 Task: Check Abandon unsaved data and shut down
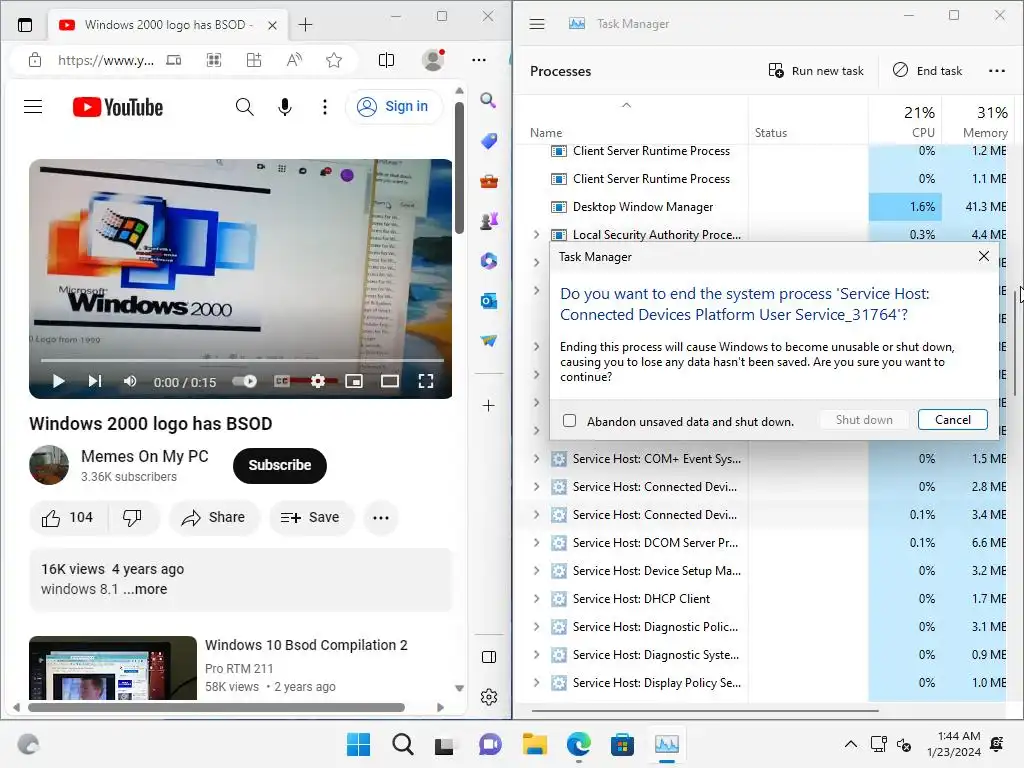tap(569, 421)
